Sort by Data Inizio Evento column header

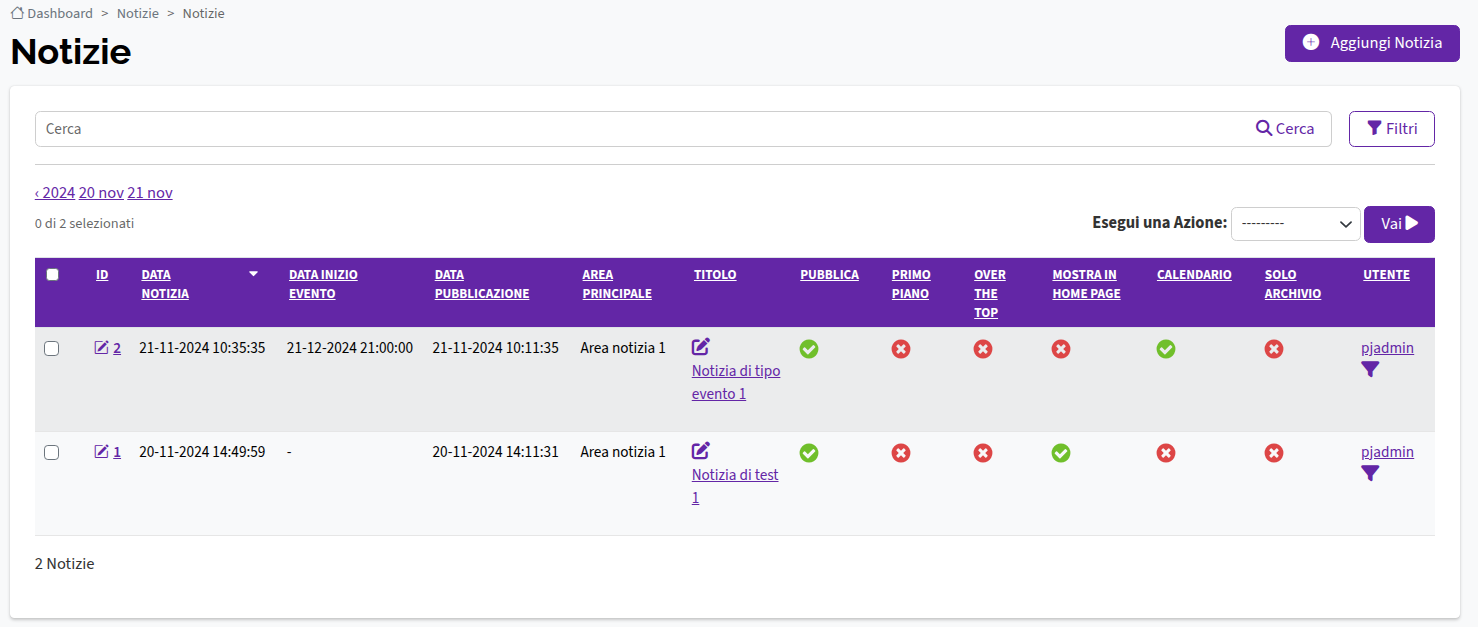click(x=323, y=284)
